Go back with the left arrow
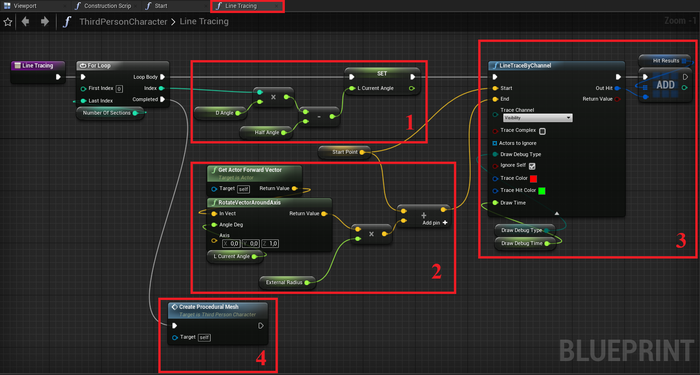 (x=25, y=21)
